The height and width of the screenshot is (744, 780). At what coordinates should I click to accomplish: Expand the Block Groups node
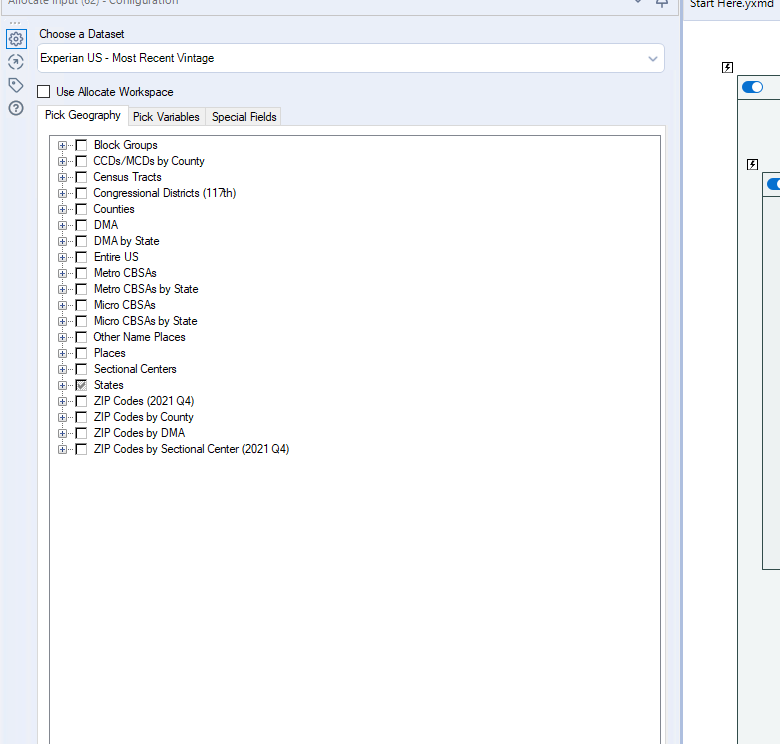pos(62,145)
